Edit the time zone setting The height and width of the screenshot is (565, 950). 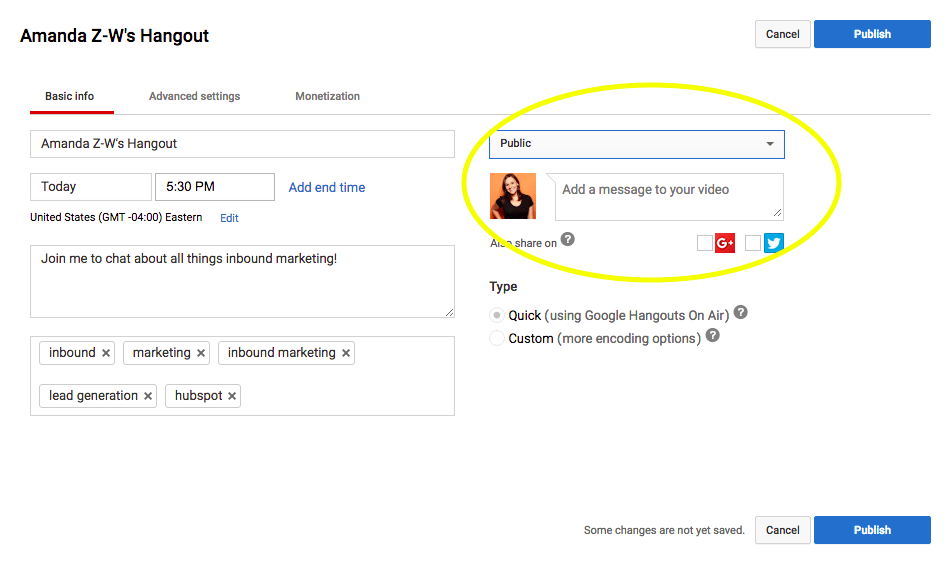(229, 218)
